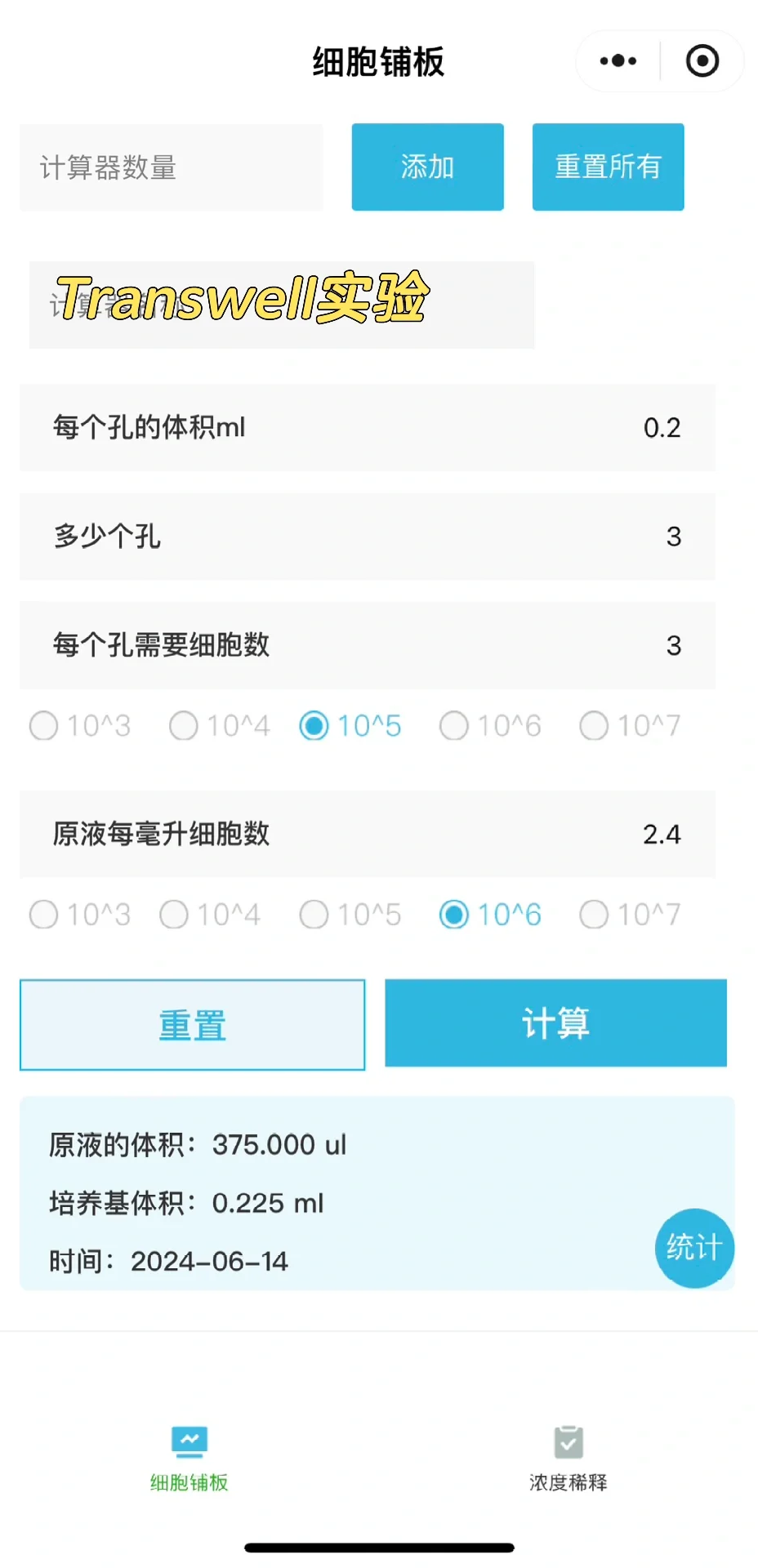Image resolution: width=758 pixels, height=1568 pixels.
Task: Select 10^6 for cells per well
Action: click(x=490, y=725)
